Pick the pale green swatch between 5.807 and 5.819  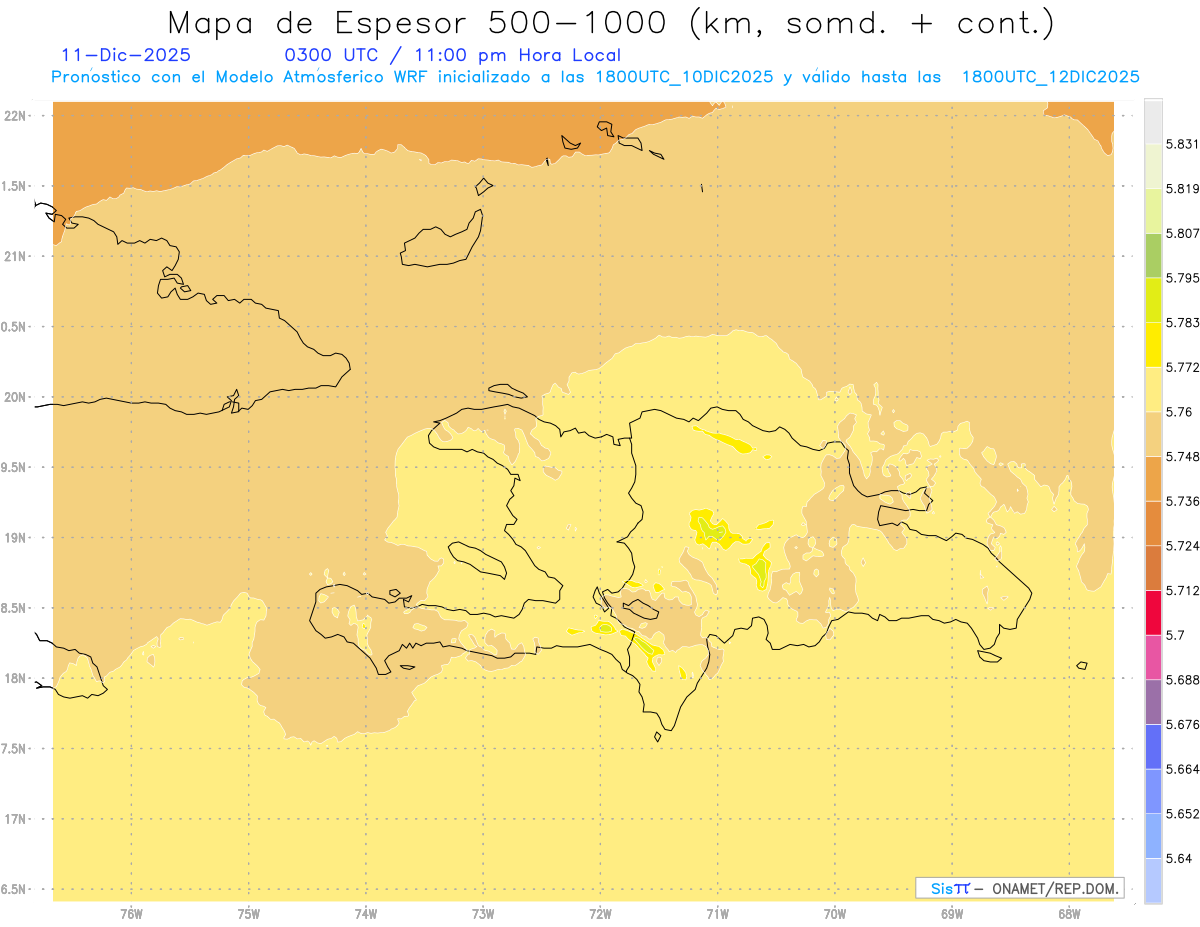[x=1153, y=211]
